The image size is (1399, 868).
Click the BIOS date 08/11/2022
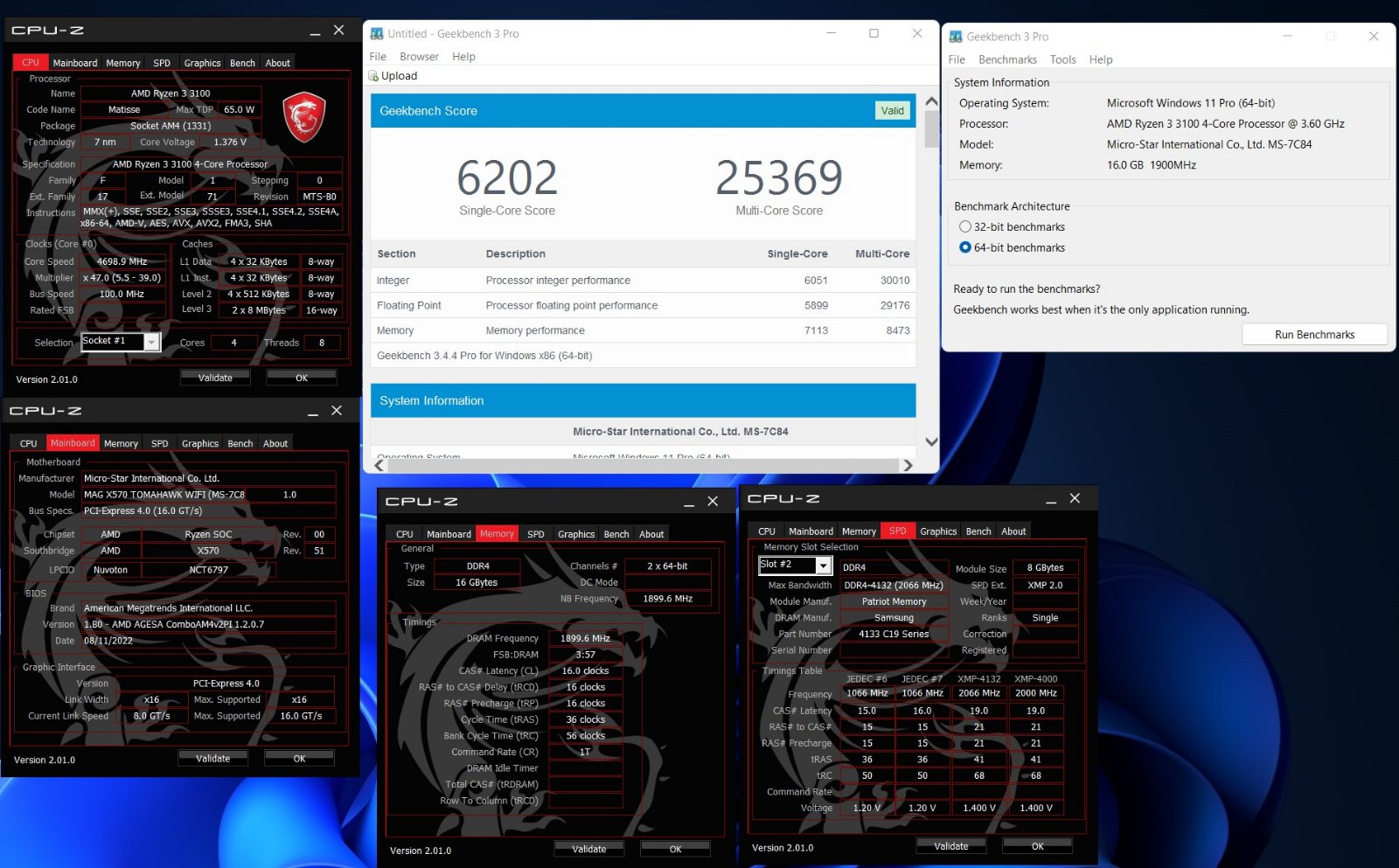pos(209,641)
